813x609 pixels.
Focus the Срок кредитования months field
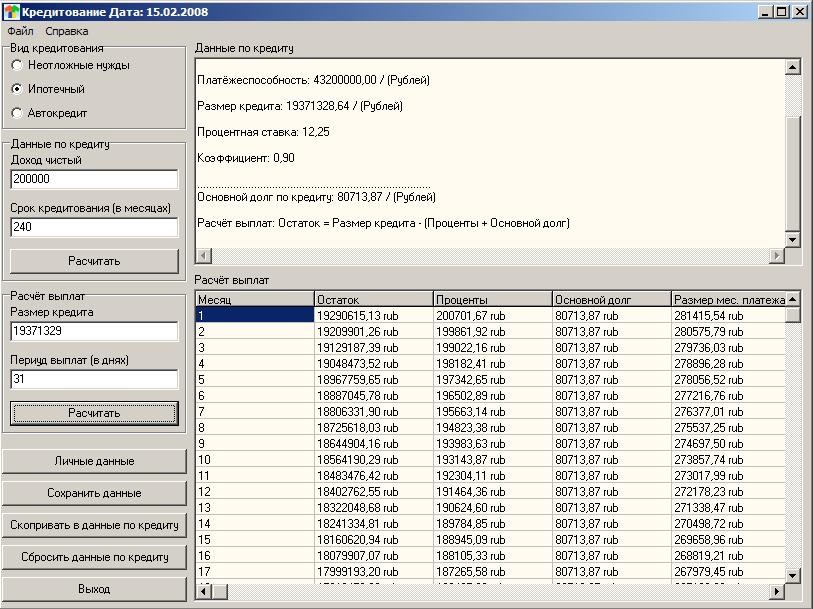94,227
